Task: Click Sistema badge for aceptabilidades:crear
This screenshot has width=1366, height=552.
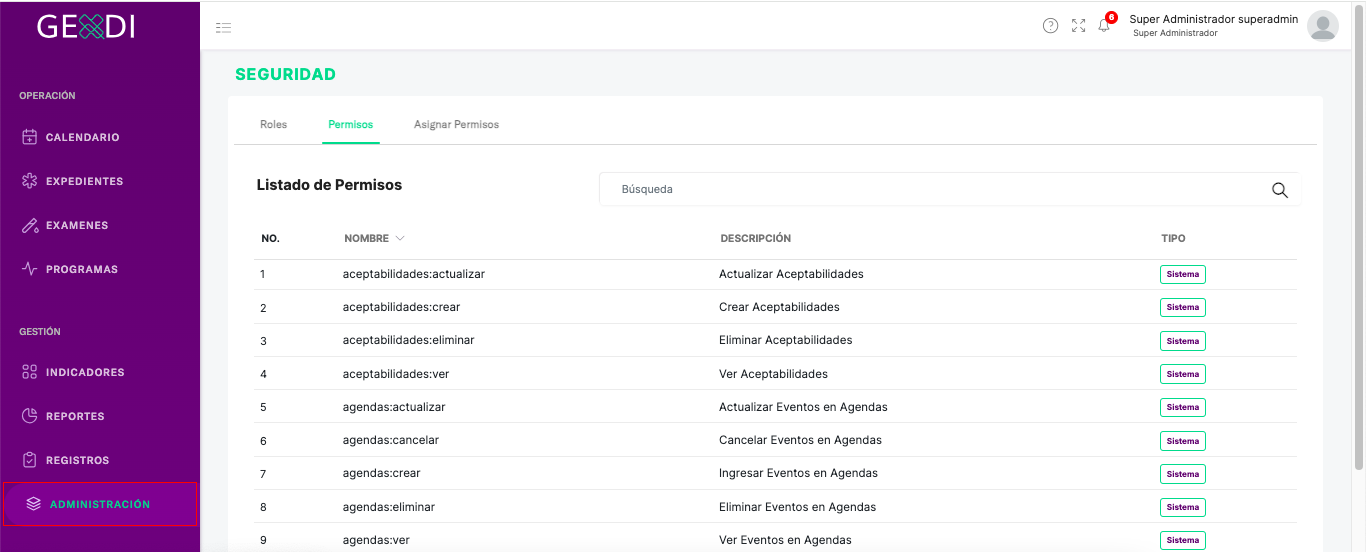Action: click(1182, 307)
